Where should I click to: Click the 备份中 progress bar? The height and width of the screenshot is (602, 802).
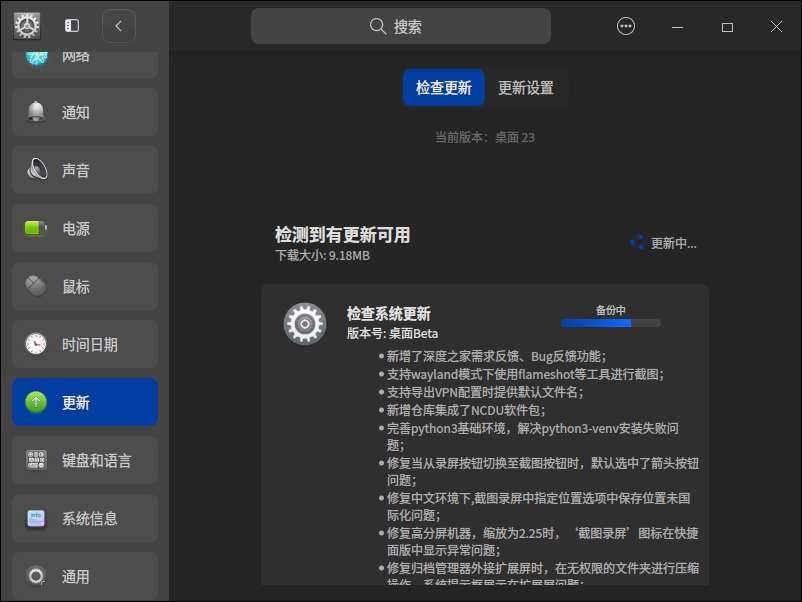click(x=611, y=323)
